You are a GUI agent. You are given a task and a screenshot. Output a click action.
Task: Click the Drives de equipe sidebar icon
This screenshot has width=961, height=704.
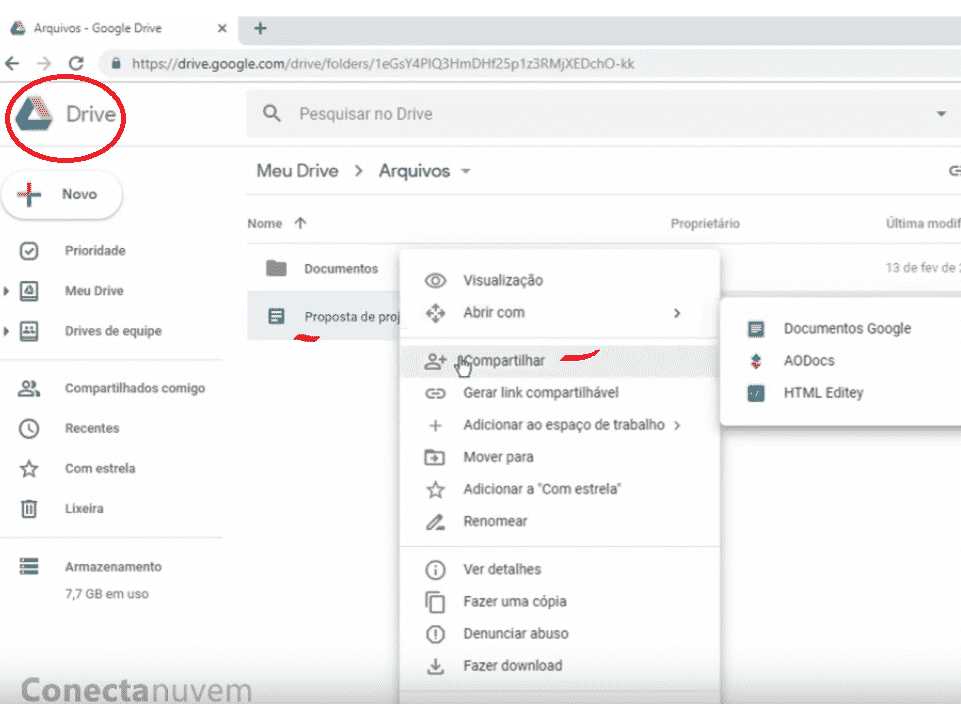pyautogui.click(x=29, y=331)
